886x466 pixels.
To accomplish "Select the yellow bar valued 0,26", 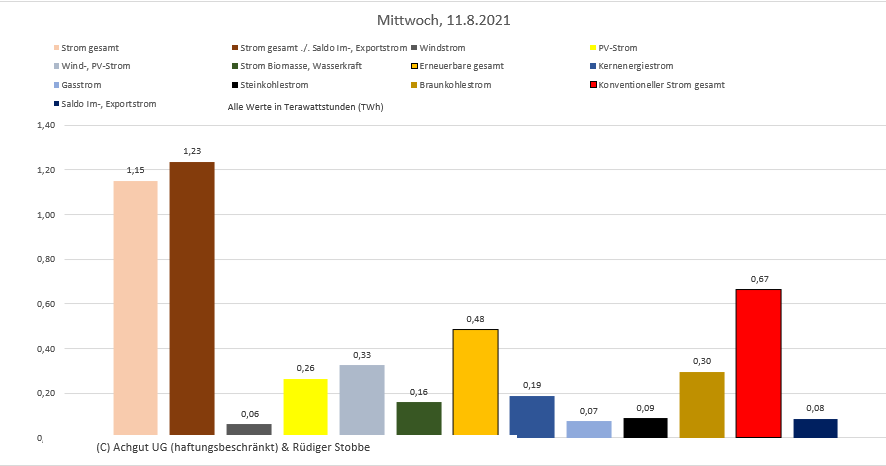I will [305, 407].
